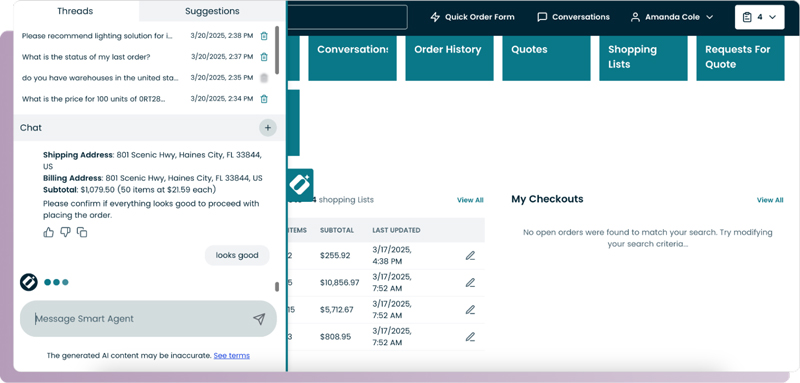Image resolution: width=800 pixels, height=383 pixels.
Task: Open the Conversations tile
Action: click(x=353, y=58)
